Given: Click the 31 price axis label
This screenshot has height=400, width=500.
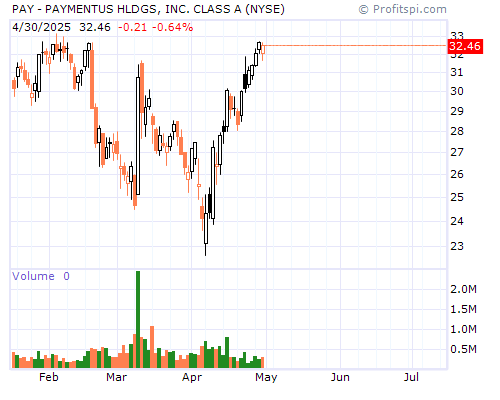Looking at the screenshot, I should point(457,72).
